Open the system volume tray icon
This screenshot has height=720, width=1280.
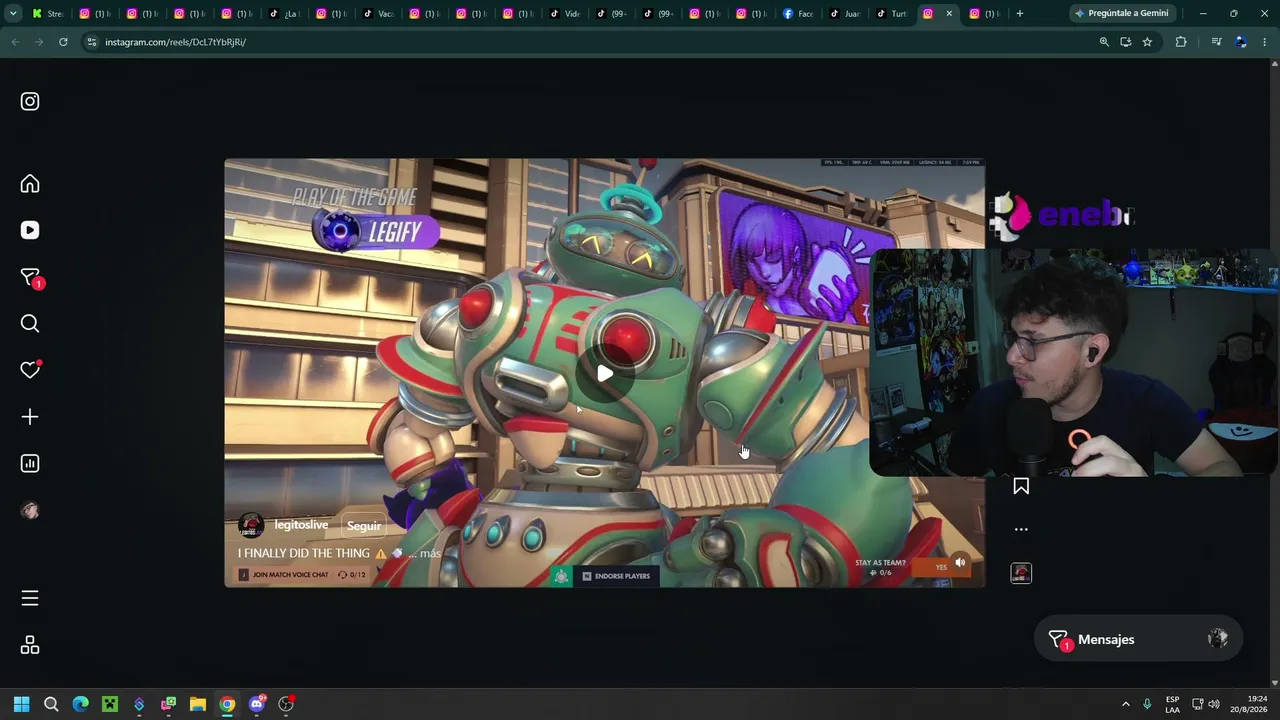(1214, 704)
